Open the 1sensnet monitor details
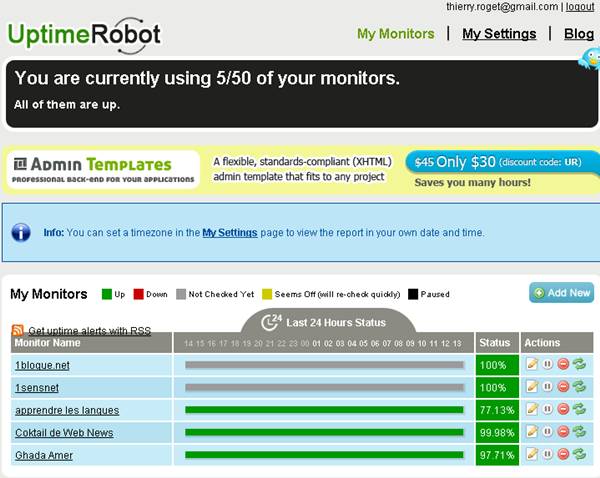600x478 pixels. 37,388
